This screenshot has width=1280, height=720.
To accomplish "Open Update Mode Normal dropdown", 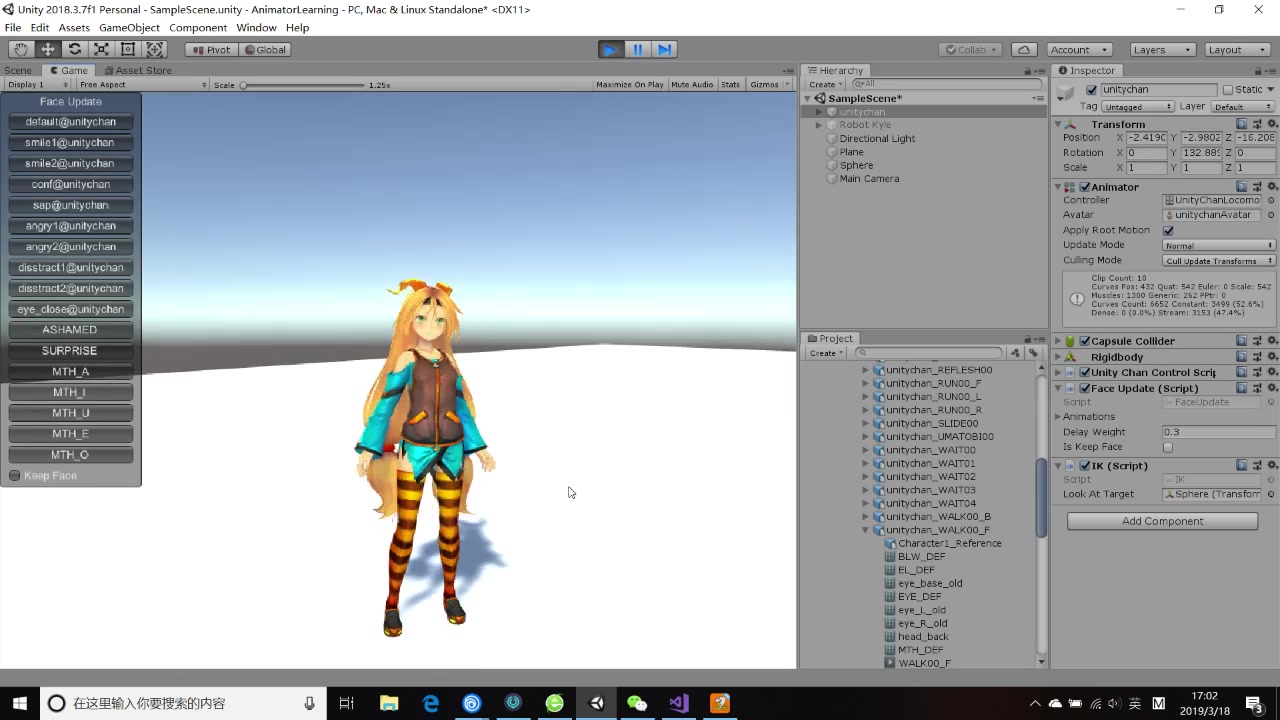I will [1219, 245].
